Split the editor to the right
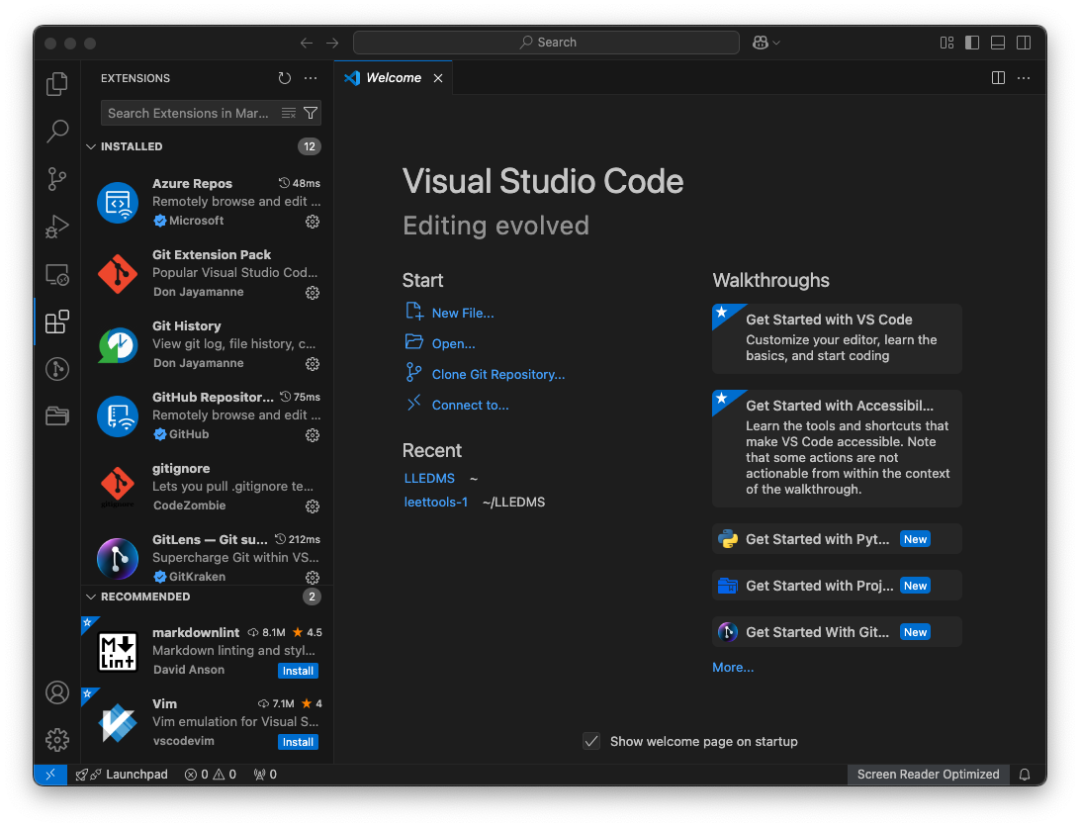Viewport: 1080px width, 827px height. click(998, 78)
